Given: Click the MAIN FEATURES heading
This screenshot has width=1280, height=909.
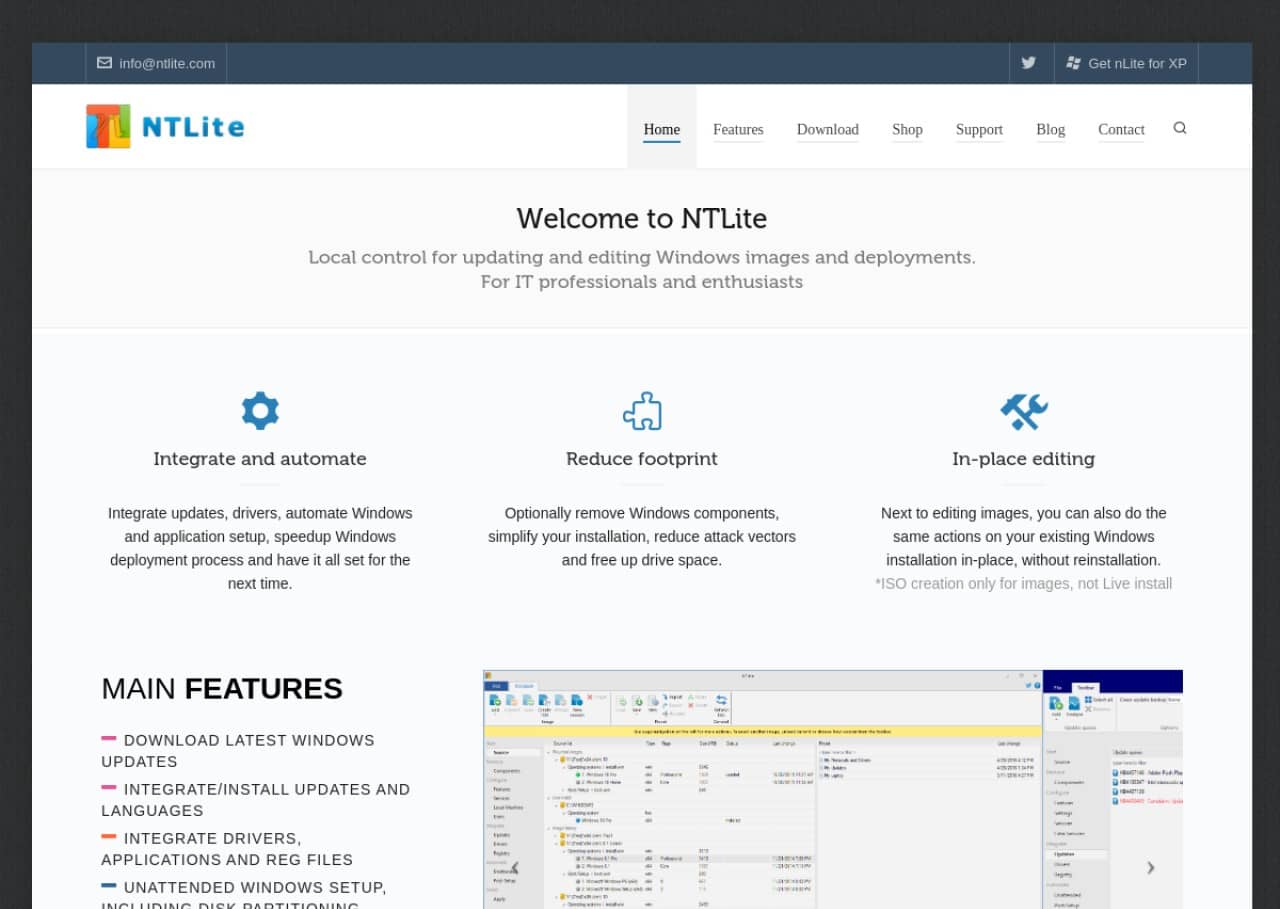Looking at the screenshot, I should [x=222, y=689].
